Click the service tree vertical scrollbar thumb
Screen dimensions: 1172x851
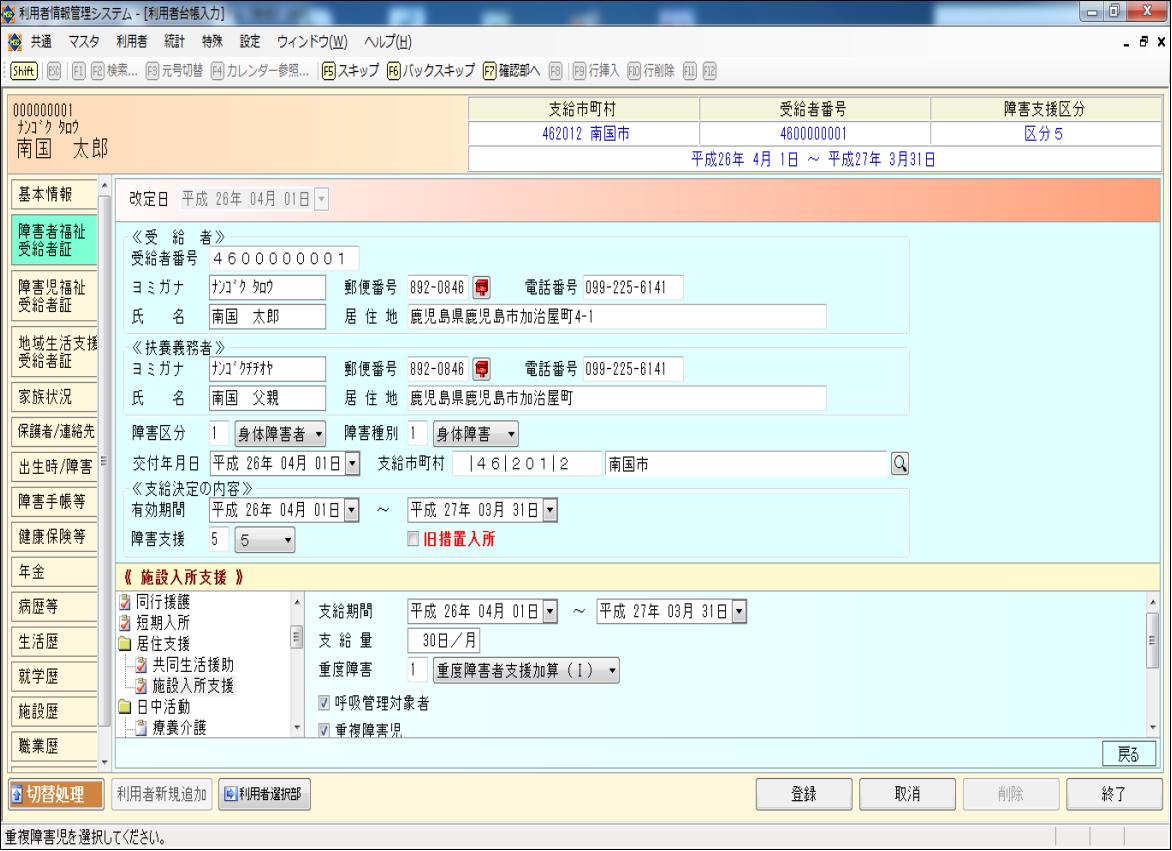[x=296, y=637]
